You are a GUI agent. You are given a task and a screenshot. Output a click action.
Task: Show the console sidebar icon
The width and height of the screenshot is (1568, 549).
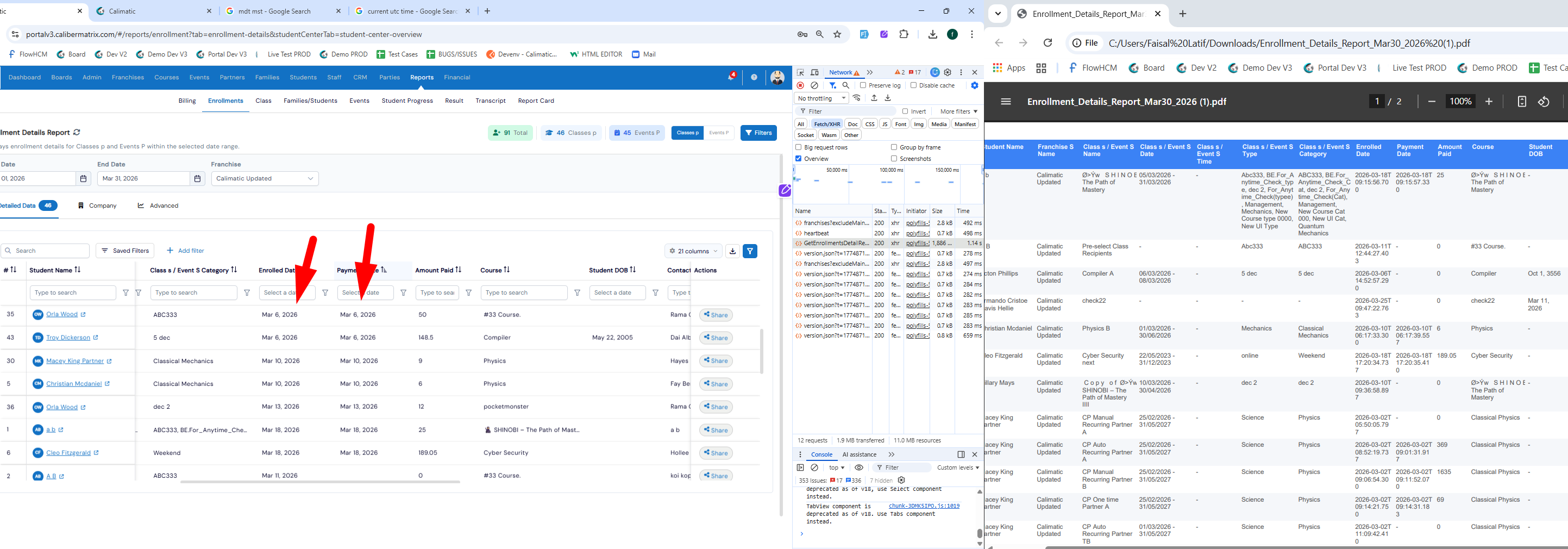pyautogui.click(x=800, y=467)
